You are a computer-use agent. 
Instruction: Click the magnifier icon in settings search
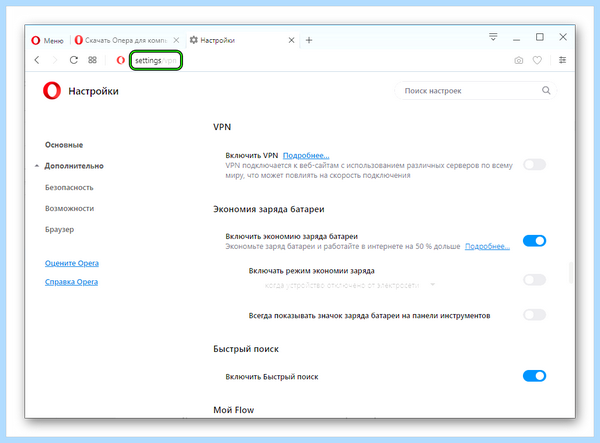coord(546,90)
